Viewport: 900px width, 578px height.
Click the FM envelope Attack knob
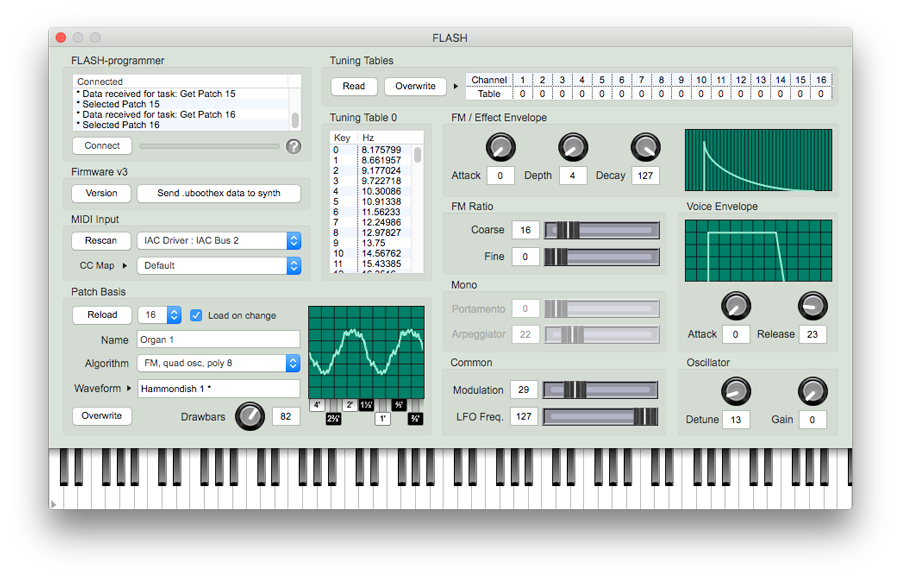(499, 148)
